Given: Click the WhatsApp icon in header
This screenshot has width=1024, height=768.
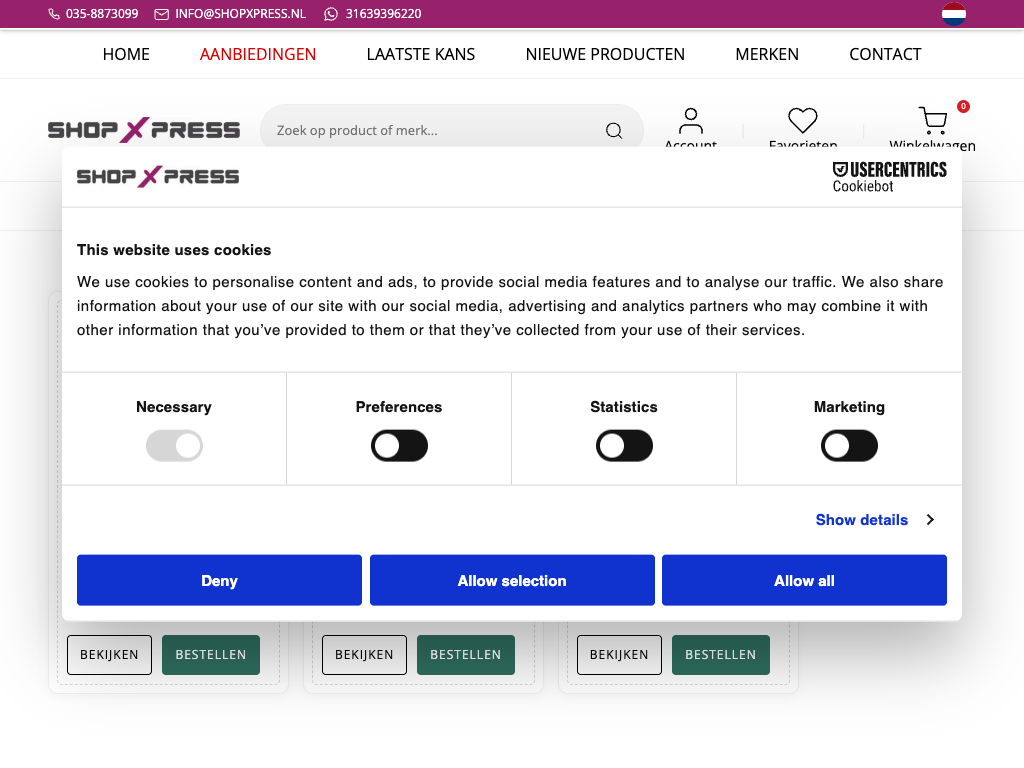Looking at the screenshot, I should point(331,14).
